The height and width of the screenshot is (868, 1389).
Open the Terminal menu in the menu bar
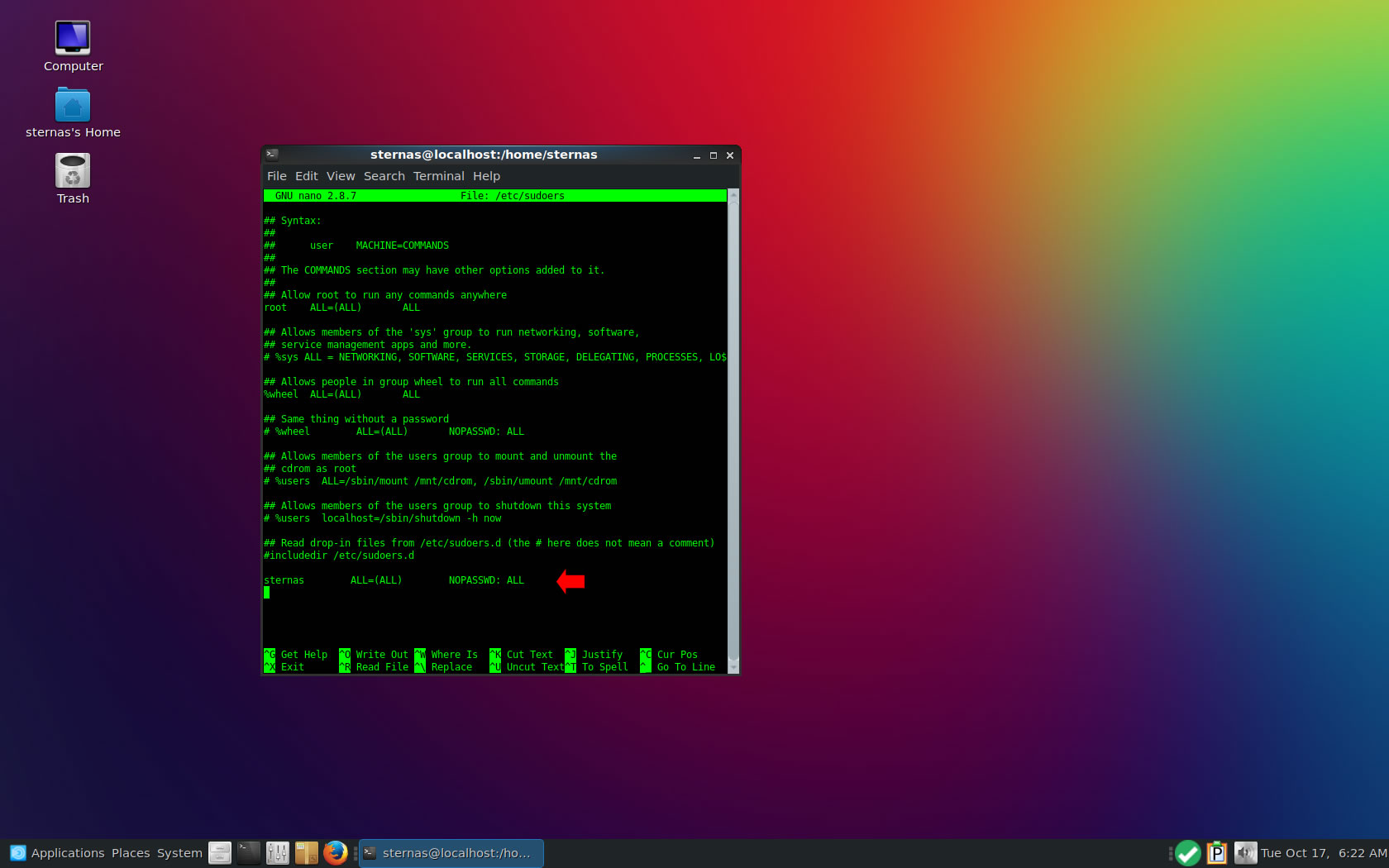tap(439, 176)
